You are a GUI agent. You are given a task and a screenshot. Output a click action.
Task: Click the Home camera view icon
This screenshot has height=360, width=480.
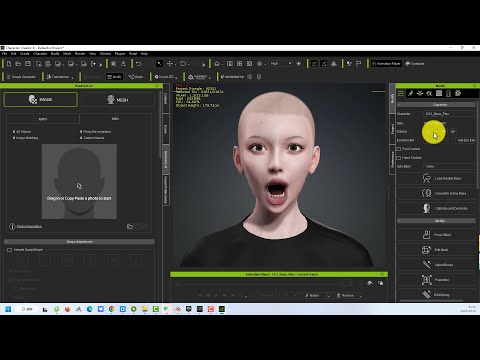[217, 63]
